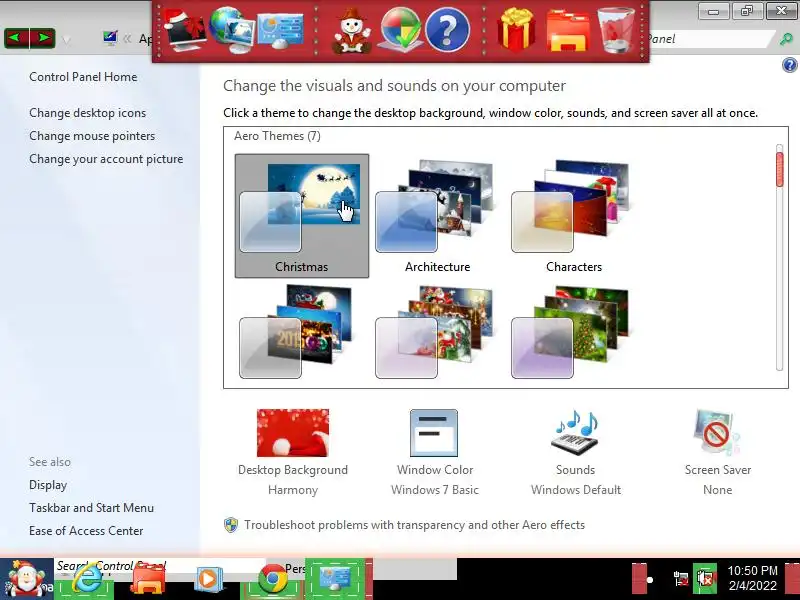The image size is (800, 600).
Task: Open Troubleshoot problems with transparency link
Action: (x=414, y=525)
